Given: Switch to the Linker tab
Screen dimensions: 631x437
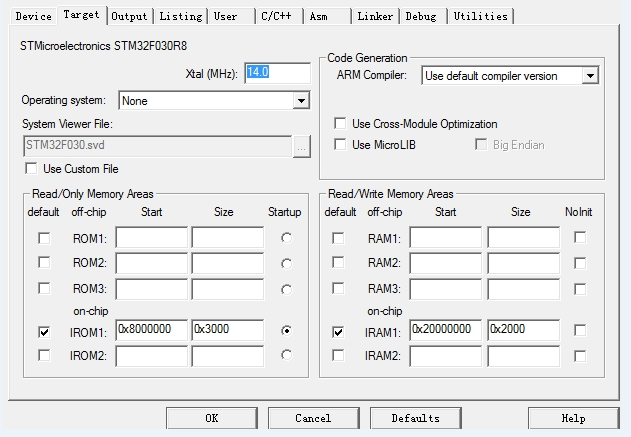Looking at the screenshot, I should pyautogui.click(x=375, y=16).
